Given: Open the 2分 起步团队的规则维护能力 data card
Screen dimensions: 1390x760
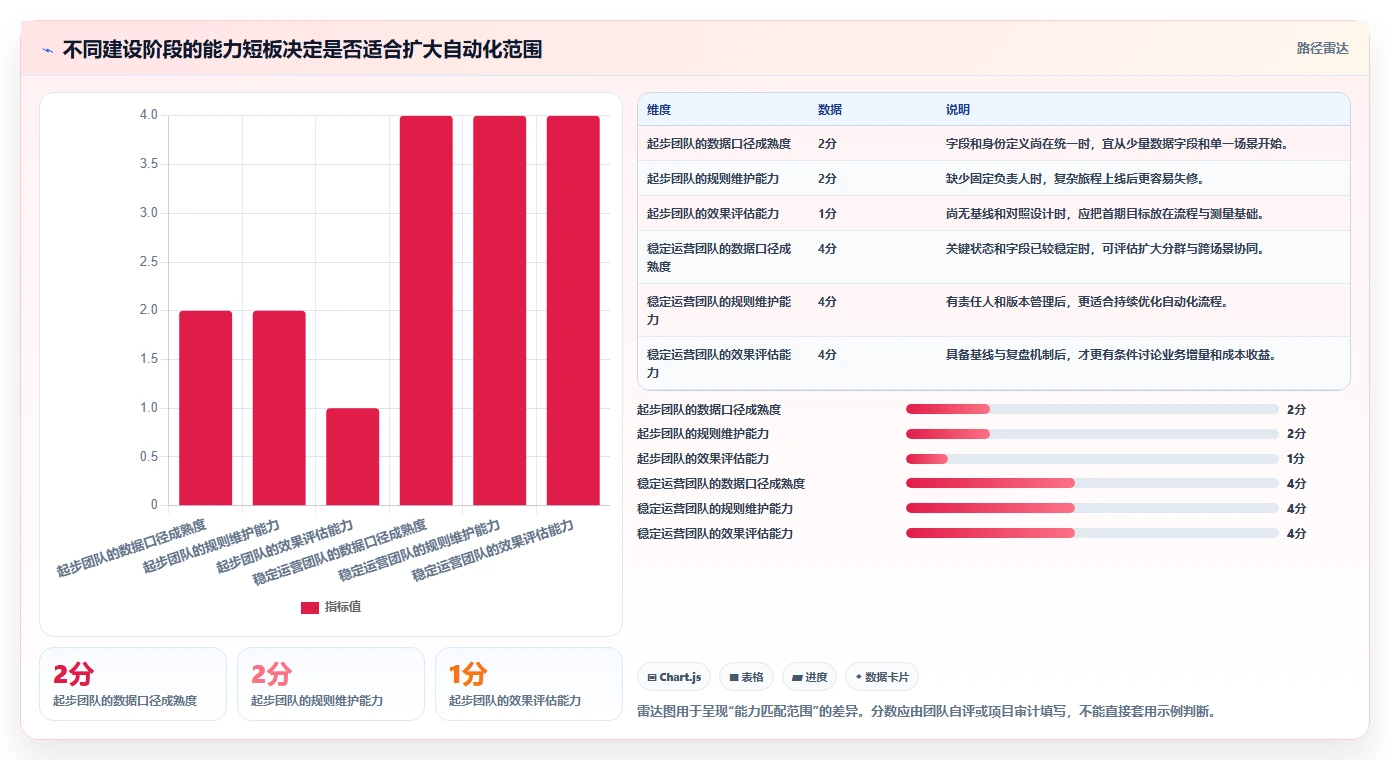Looking at the screenshot, I should 331,684.
